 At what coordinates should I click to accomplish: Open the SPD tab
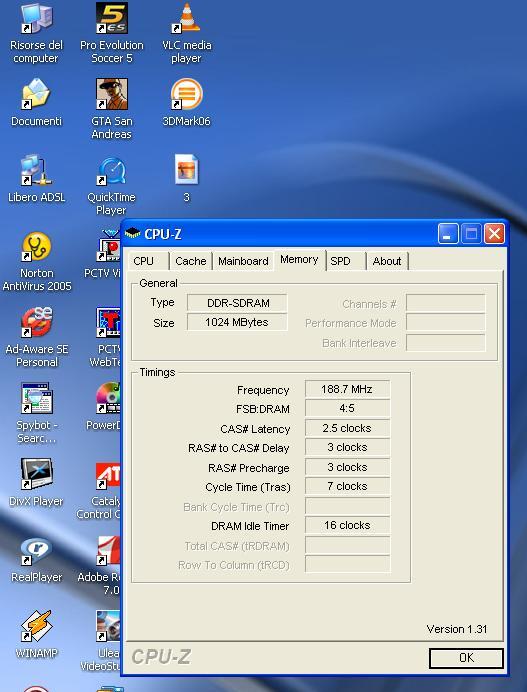coord(346,261)
